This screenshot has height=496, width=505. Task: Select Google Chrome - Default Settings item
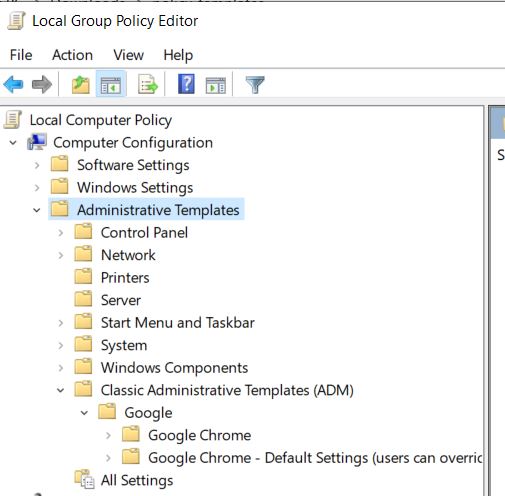[x=315, y=458]
